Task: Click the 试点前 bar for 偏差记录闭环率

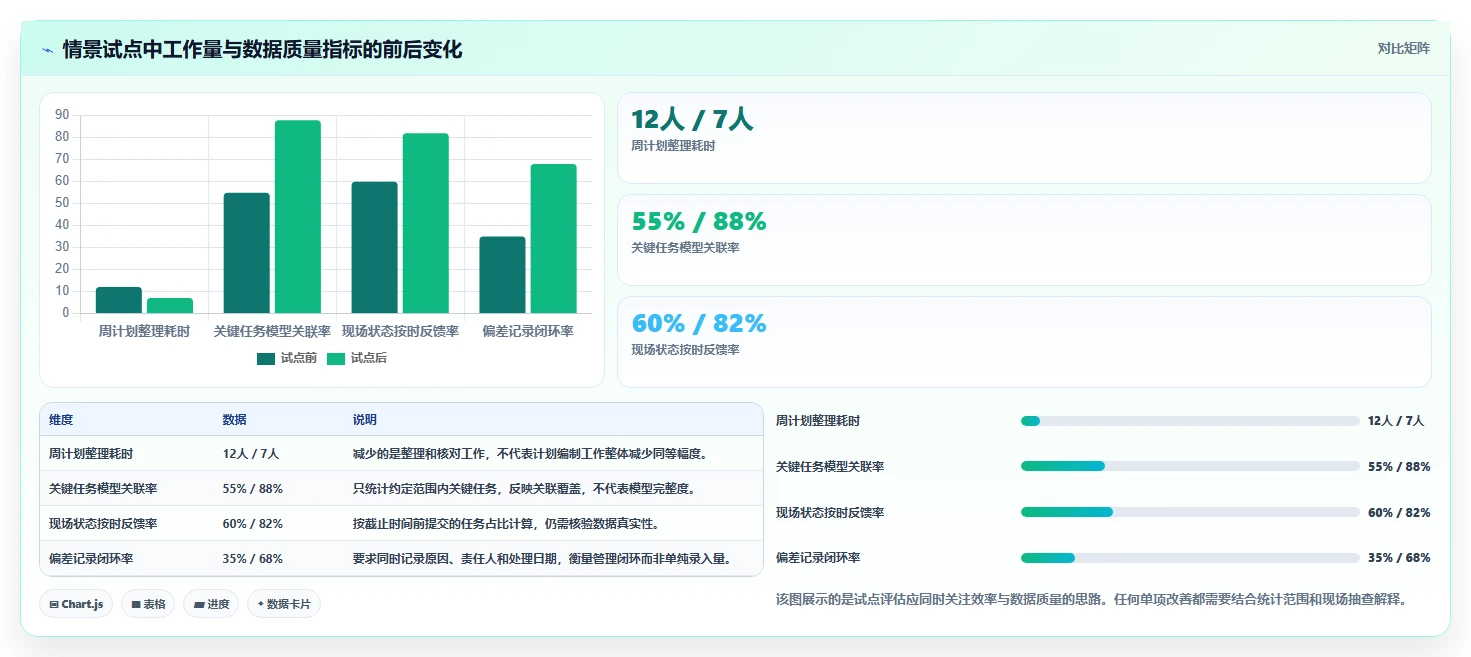Action: point(502,275)
